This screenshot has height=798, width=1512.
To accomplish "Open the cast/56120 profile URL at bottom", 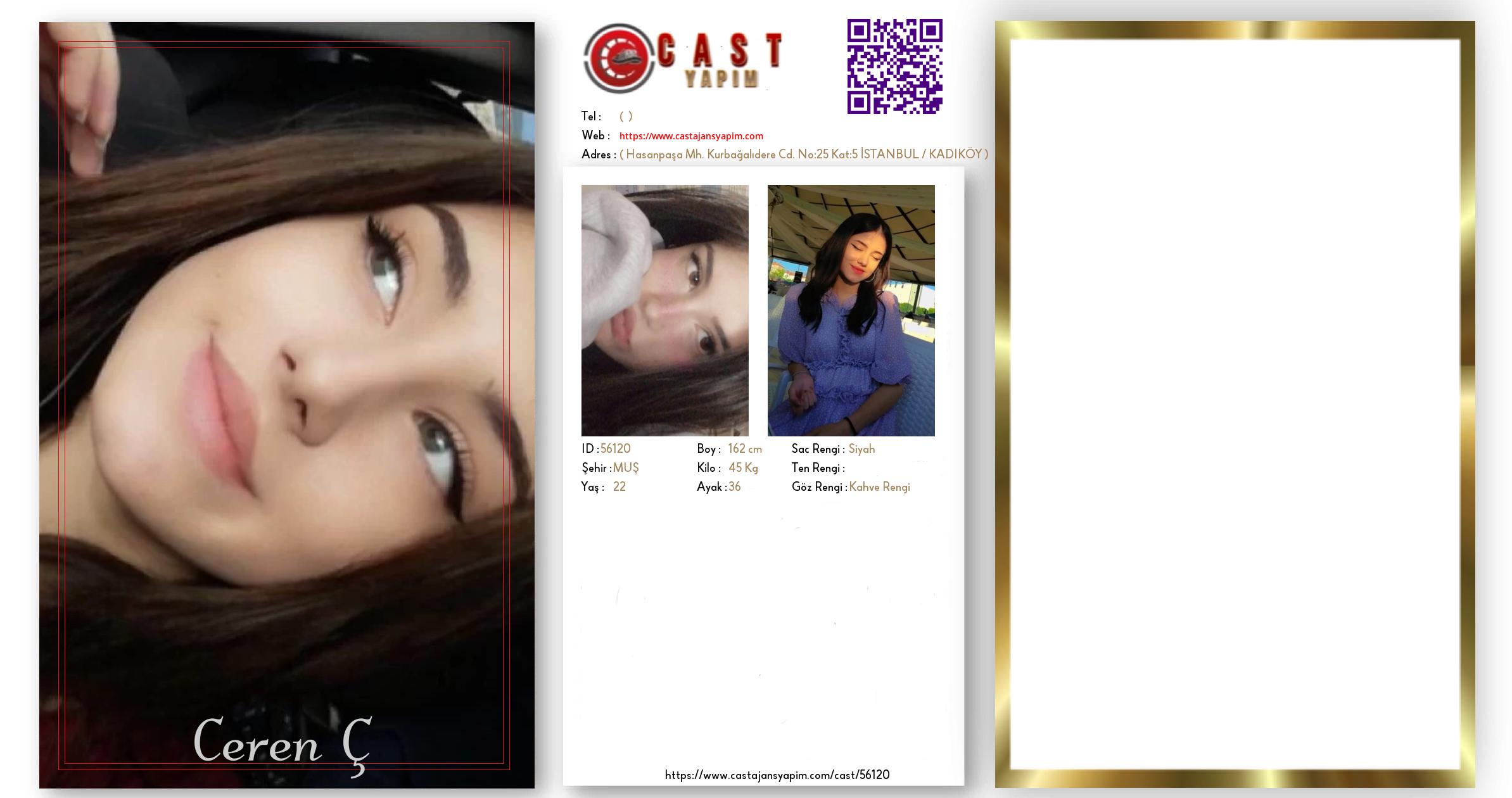I will pyautogui.click(x=777, y=775).
